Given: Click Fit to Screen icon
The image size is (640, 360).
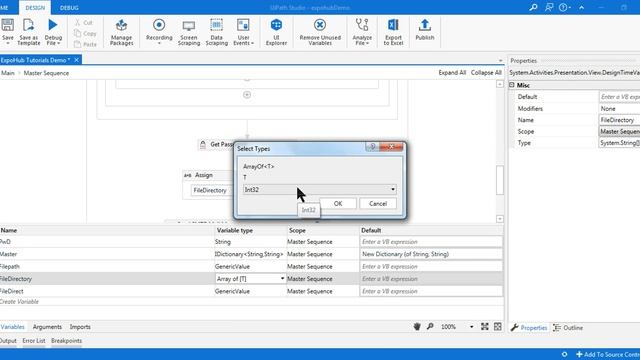Looking at the screenshot, I should tap(484, 327).
